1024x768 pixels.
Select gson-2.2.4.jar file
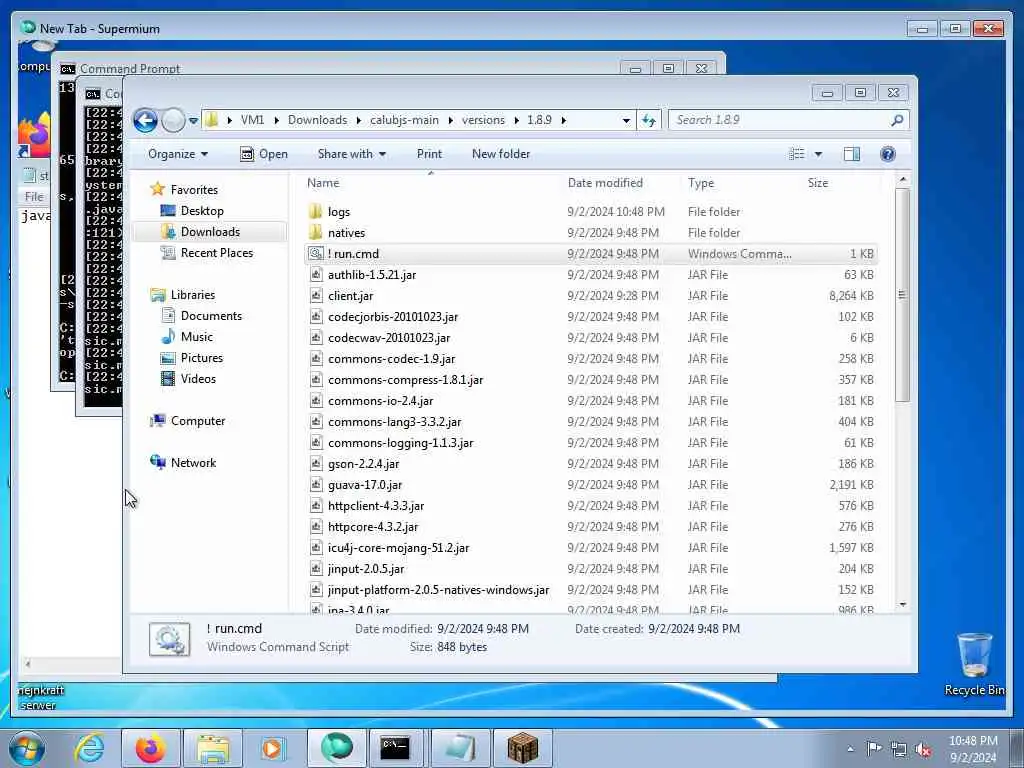[x=363, y=464]
